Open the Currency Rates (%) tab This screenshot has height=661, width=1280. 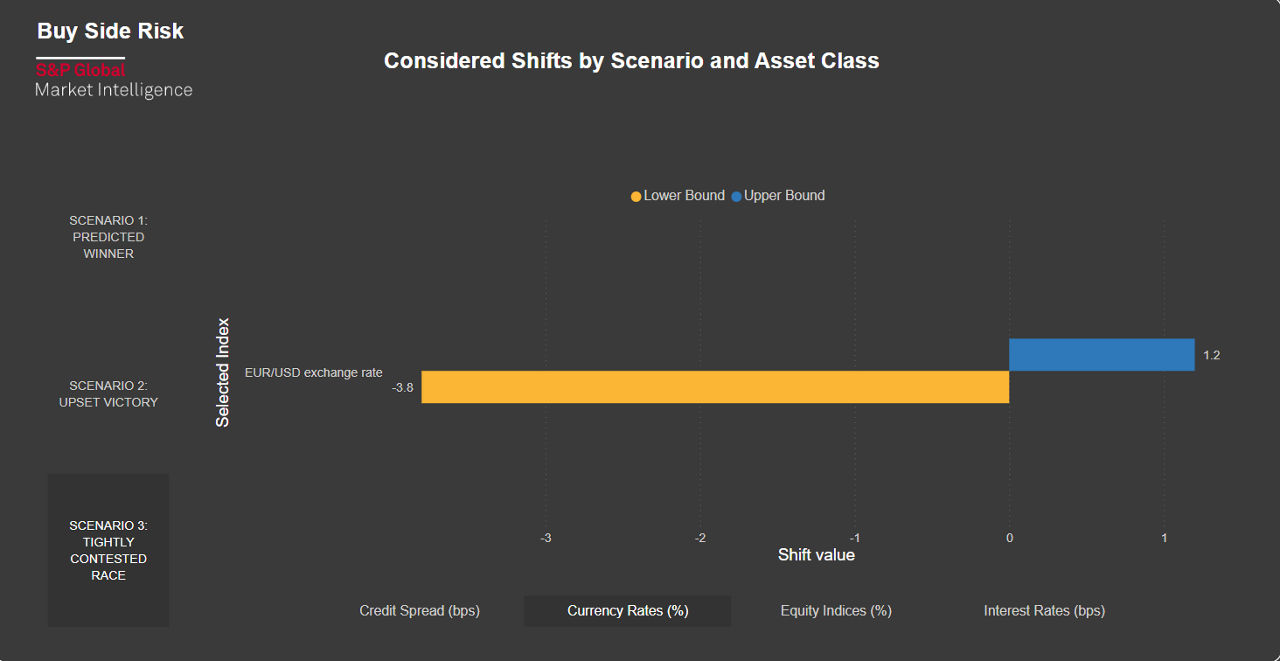pyautogui.click(x=627, y=611)
